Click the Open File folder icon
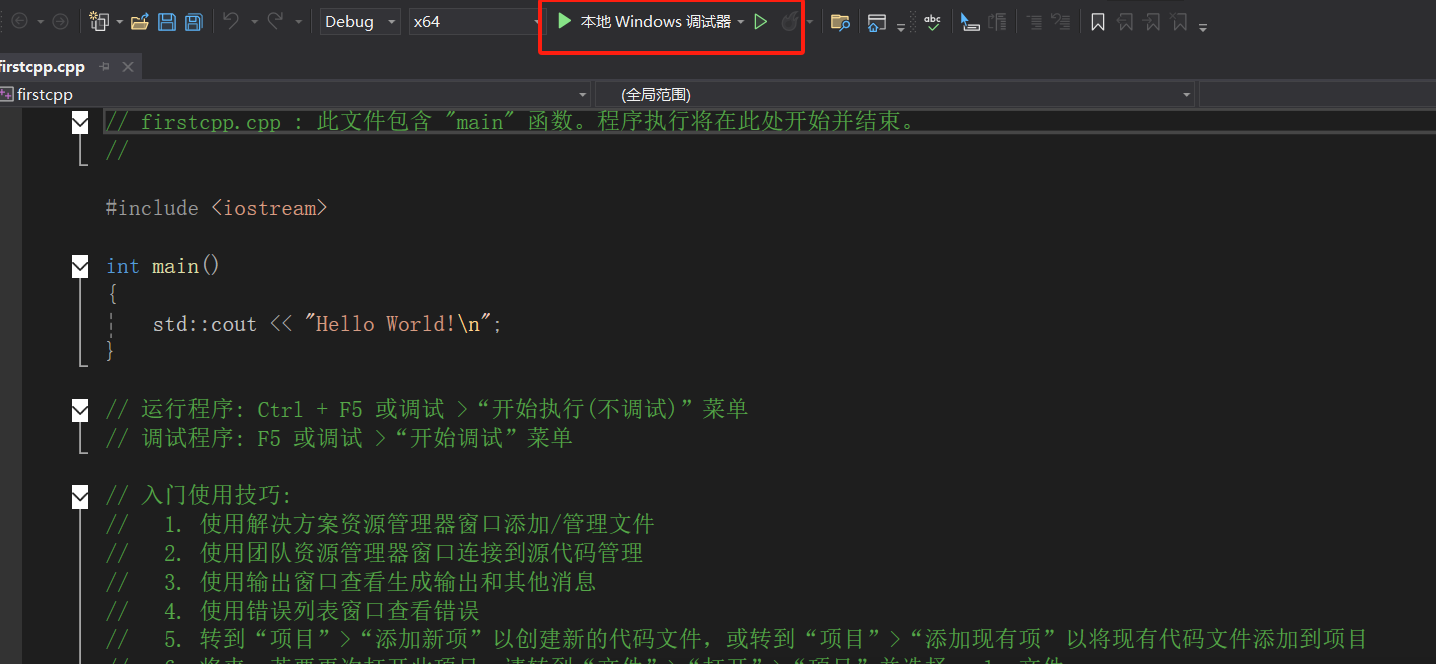Screen dimensions: 1436x664 click(140, 21)
